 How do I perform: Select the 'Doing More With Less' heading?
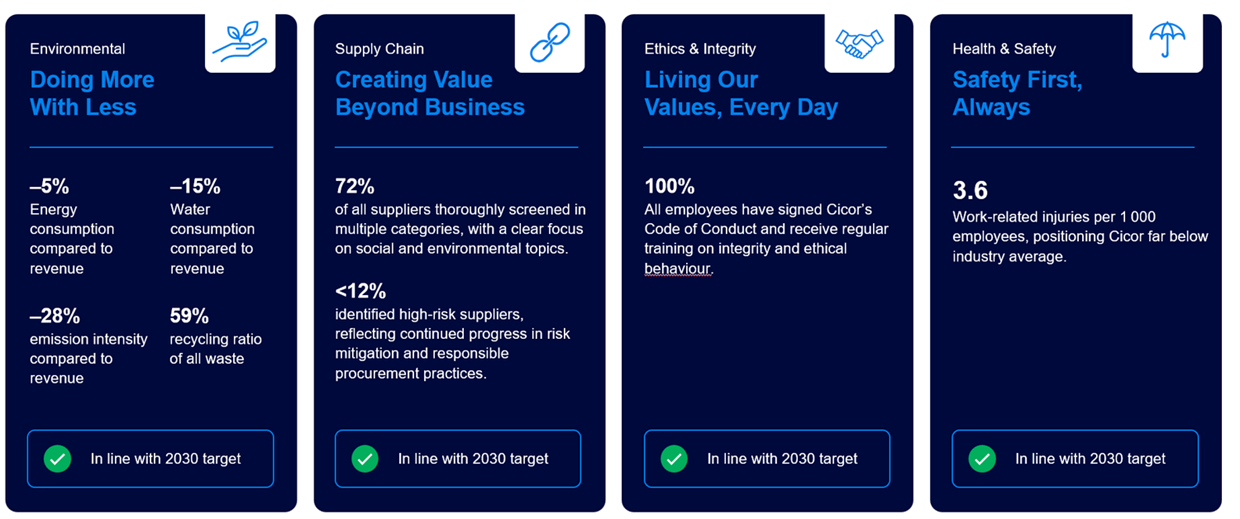point(92,93)
